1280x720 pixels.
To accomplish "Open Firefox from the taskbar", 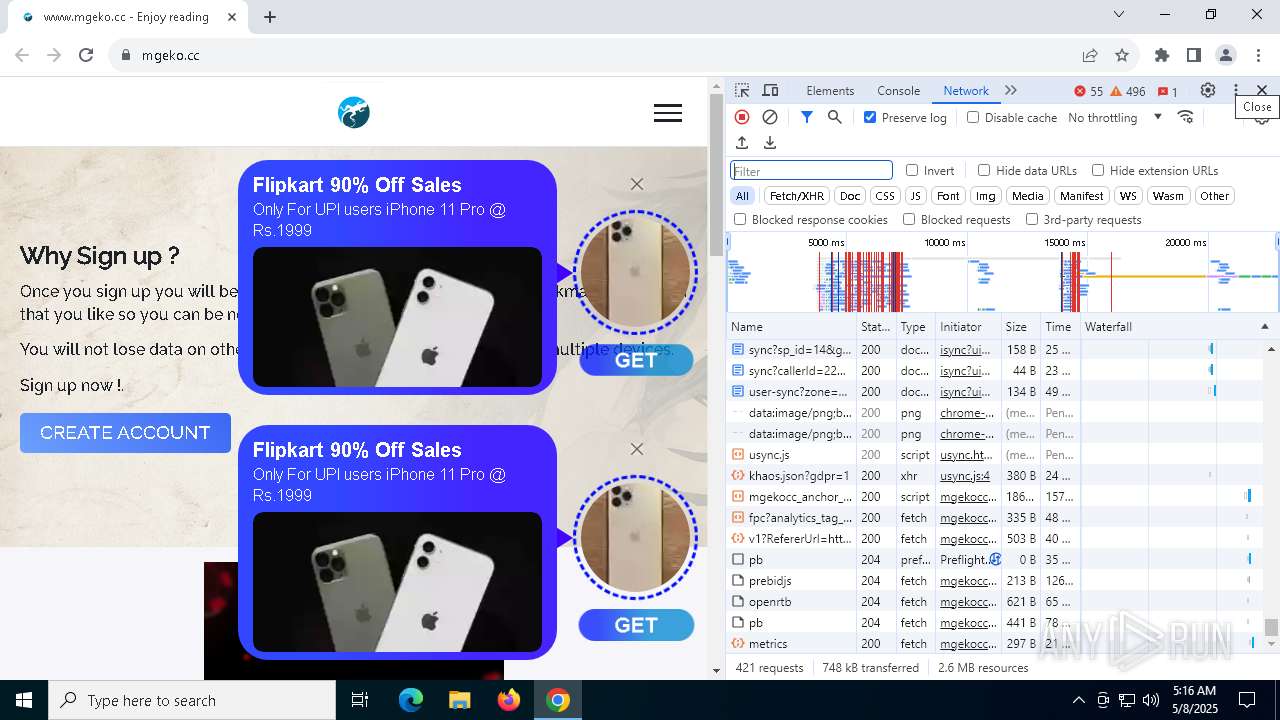I will pyautogui.click(x=509, y=700).
